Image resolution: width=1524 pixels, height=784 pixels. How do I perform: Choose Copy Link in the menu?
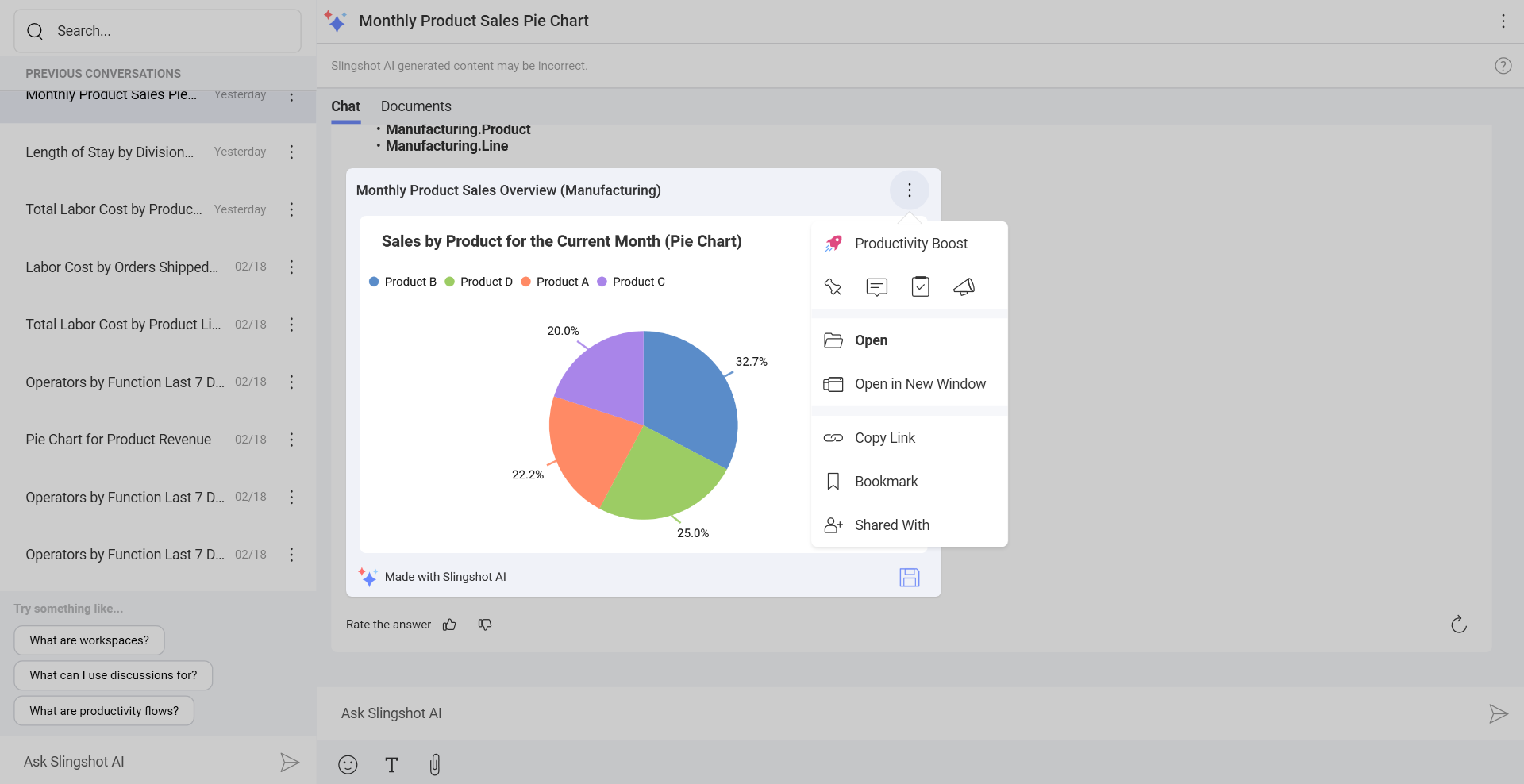(x=910, y=438)
